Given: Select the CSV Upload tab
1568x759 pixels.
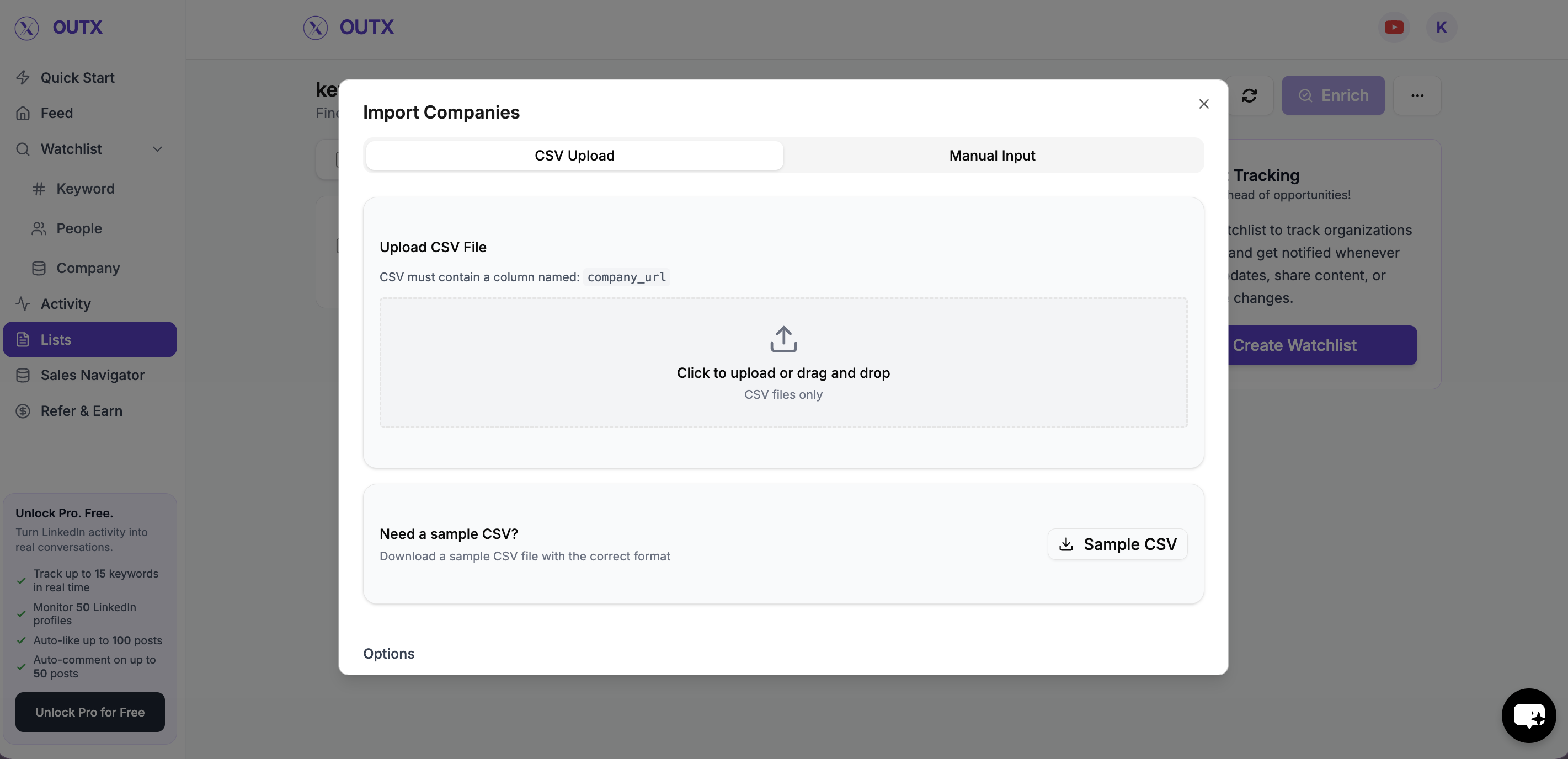Looking at the screenshot, I should (574, 156).
